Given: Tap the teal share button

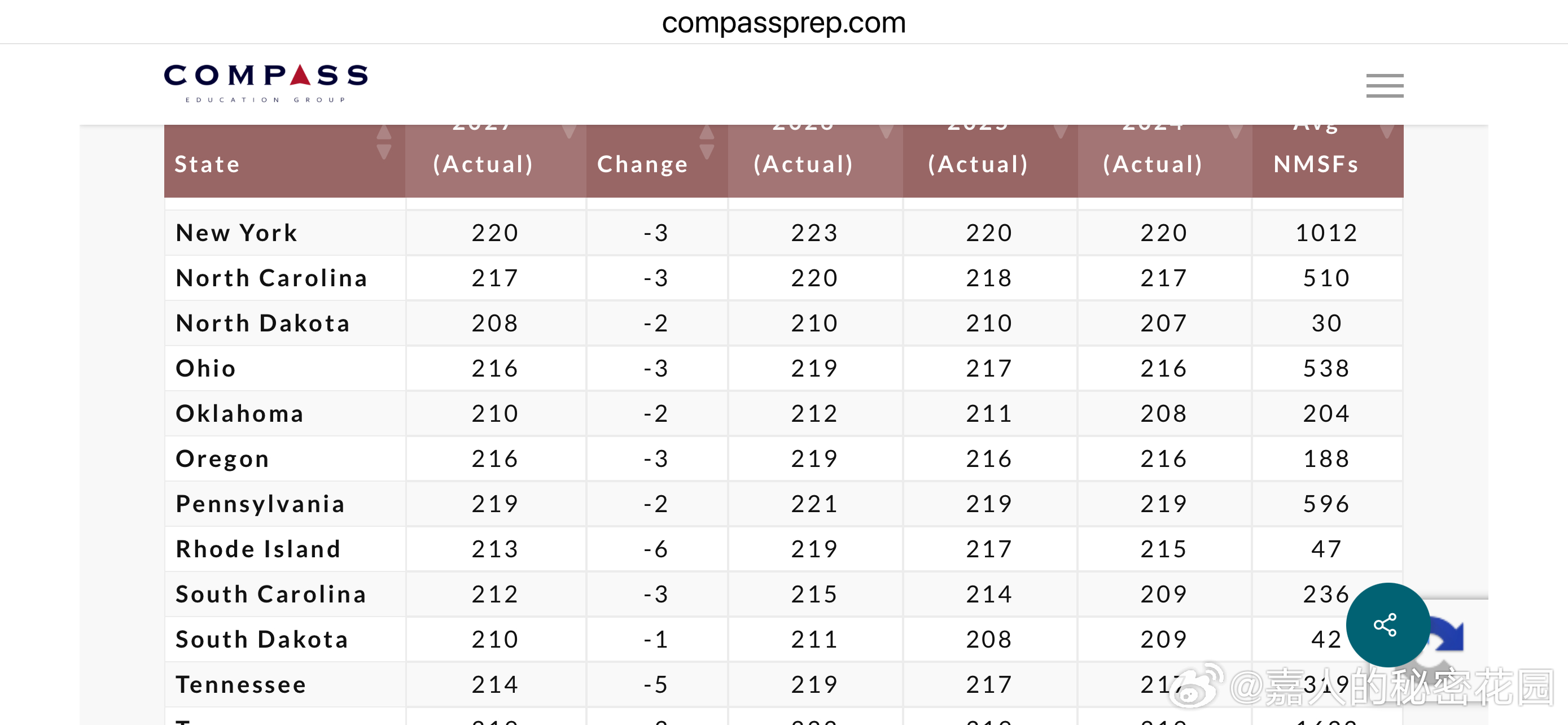Looking at the screenshot, I should pos(1387,624).
